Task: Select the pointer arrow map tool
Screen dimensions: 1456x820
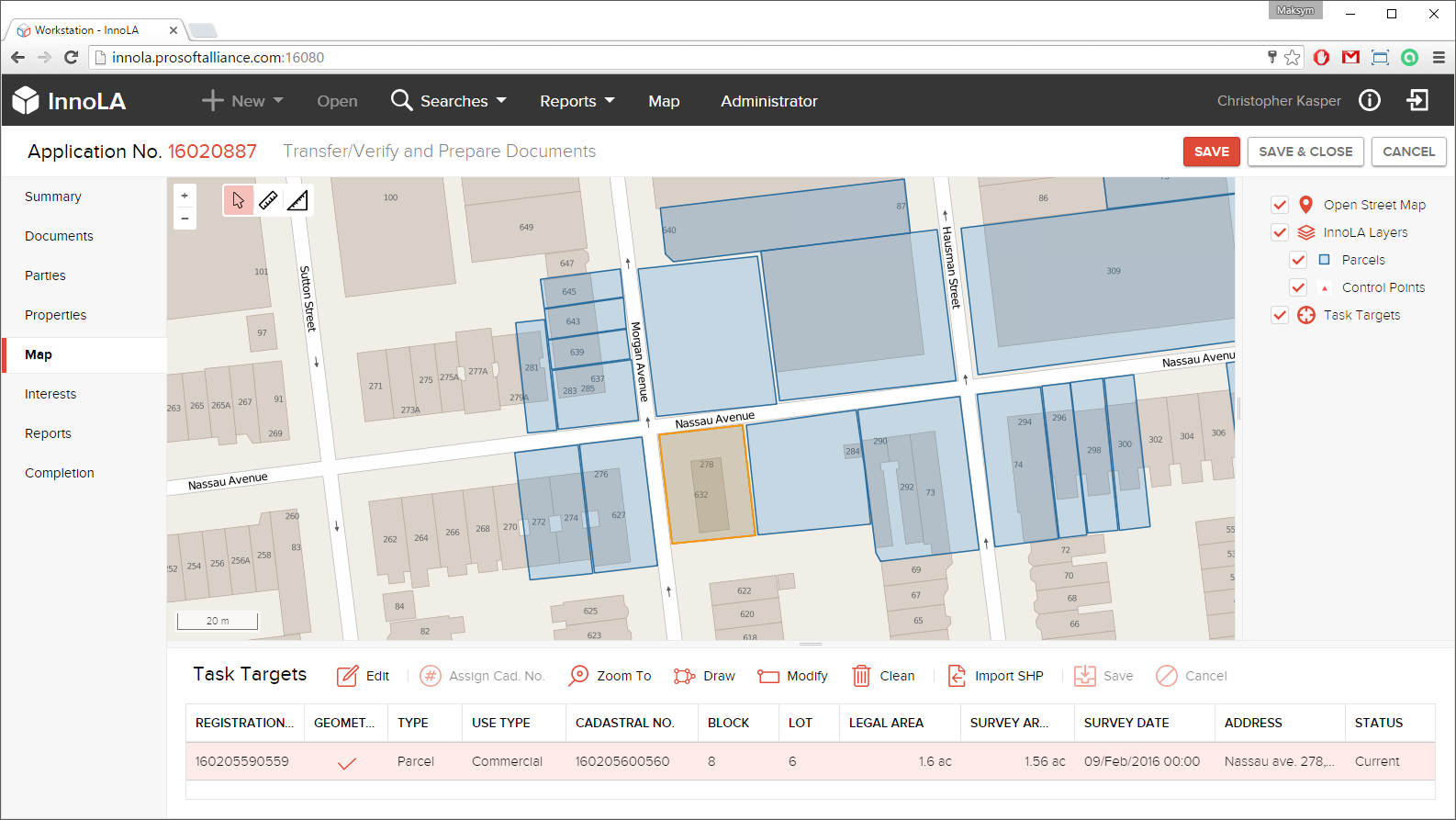Action: [x=239, y=200]
